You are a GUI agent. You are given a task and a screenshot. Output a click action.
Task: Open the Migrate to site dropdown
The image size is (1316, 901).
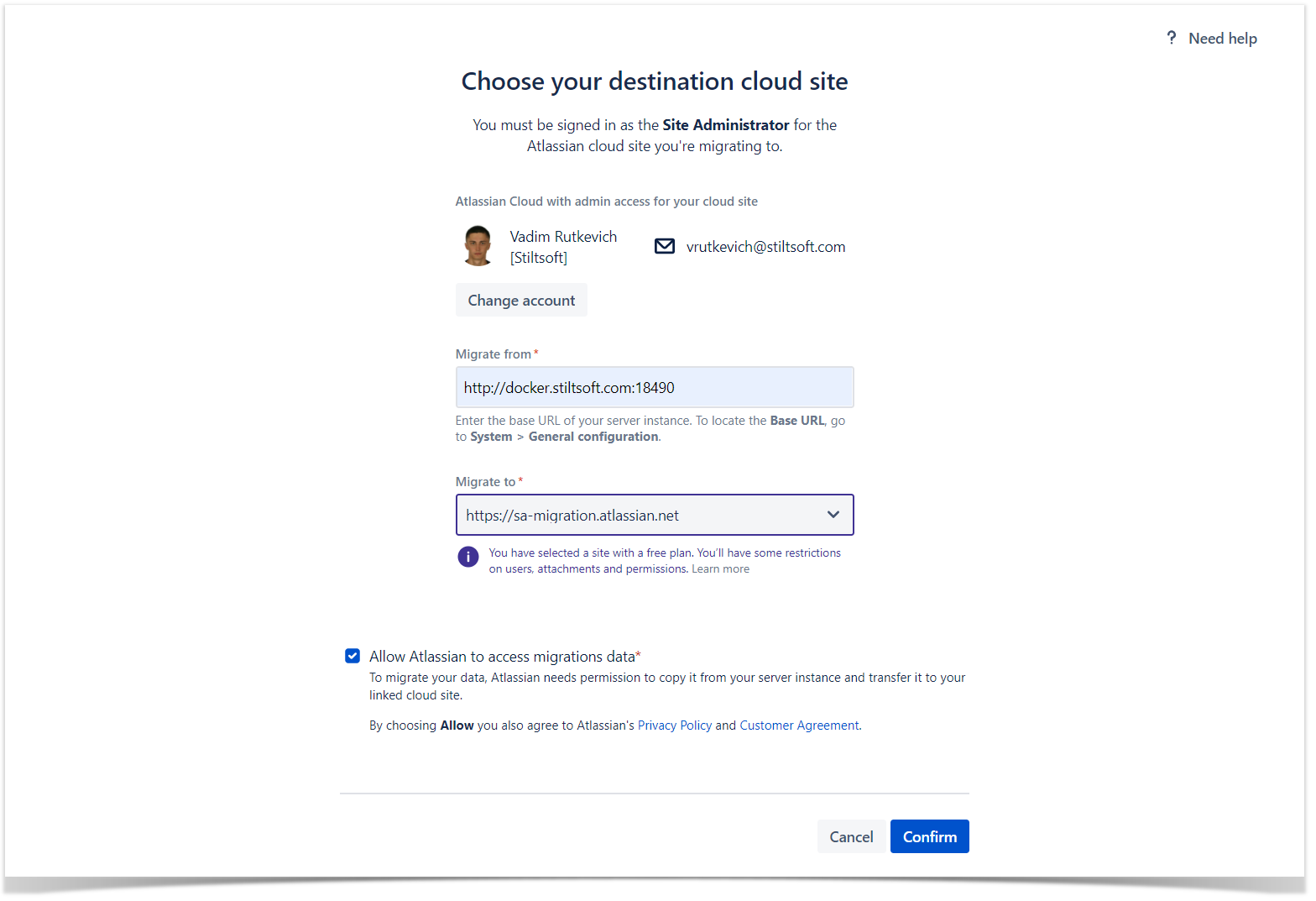[638, 516]
